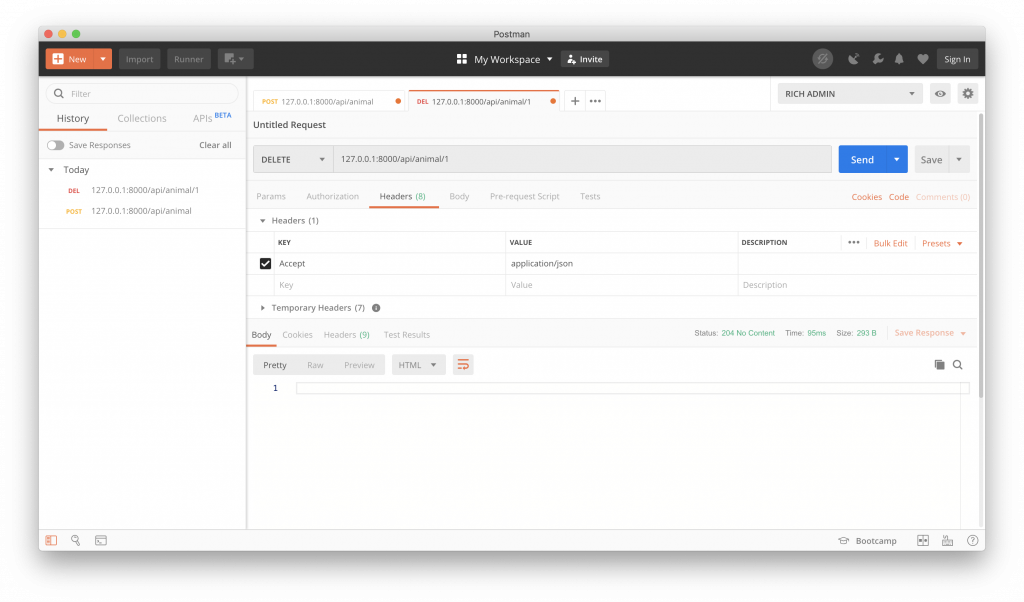Click the response search magnifier icon
This screenshot has height=602, width=1024.
957,365
